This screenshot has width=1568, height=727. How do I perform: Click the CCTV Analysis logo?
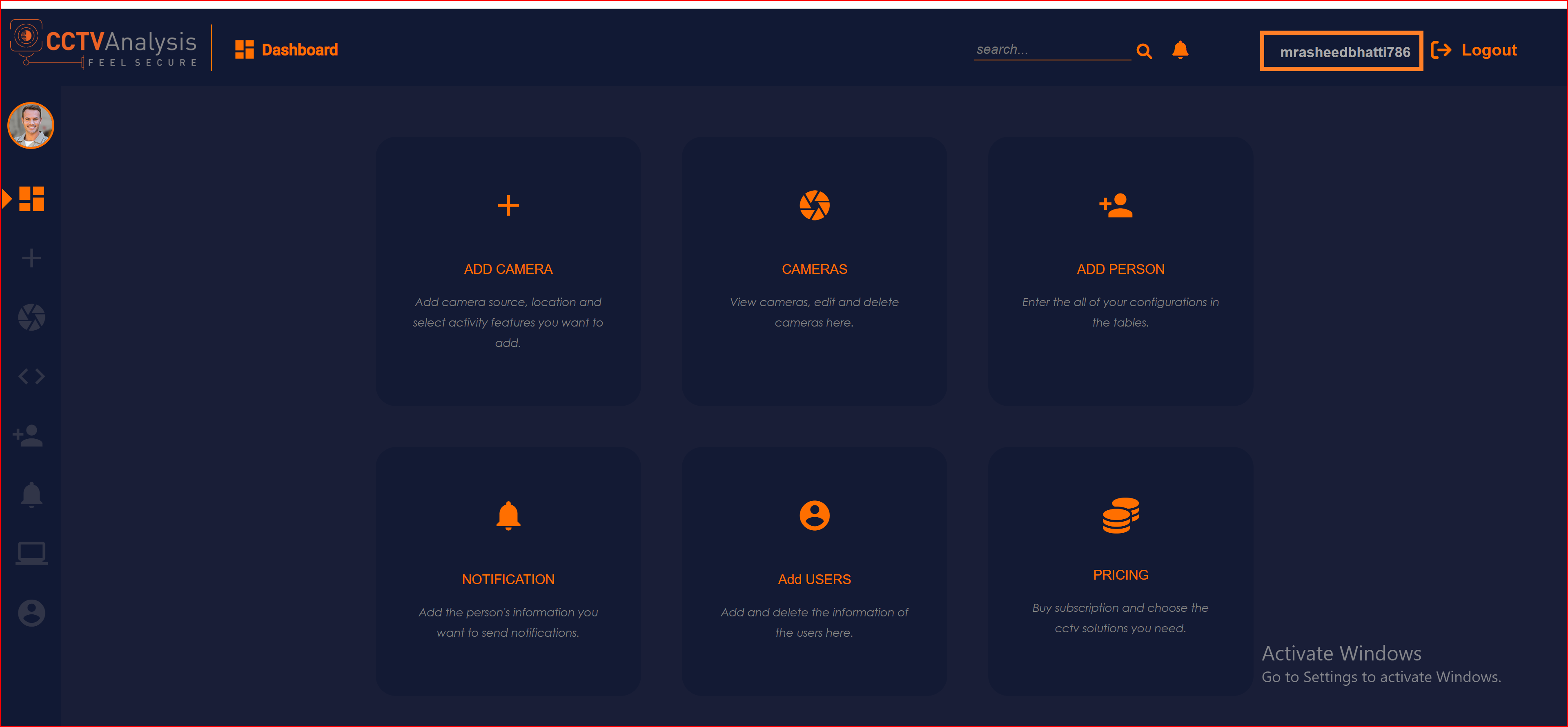(x=104, y=44)
